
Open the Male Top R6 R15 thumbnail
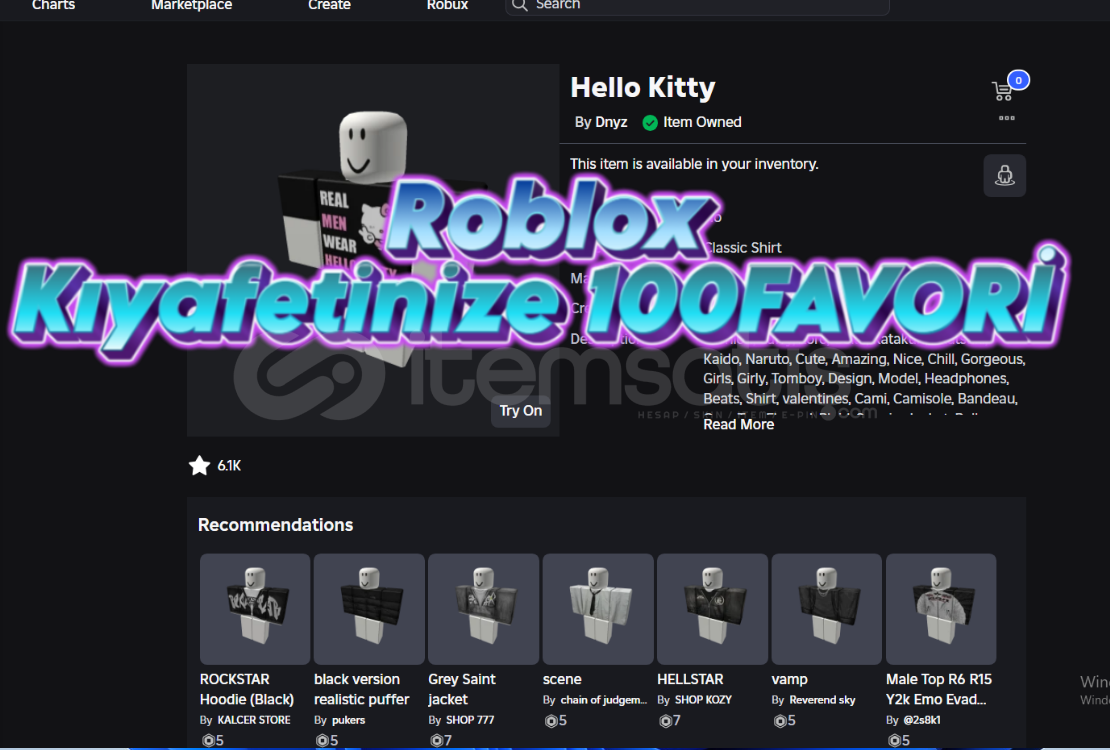(941, 609)
